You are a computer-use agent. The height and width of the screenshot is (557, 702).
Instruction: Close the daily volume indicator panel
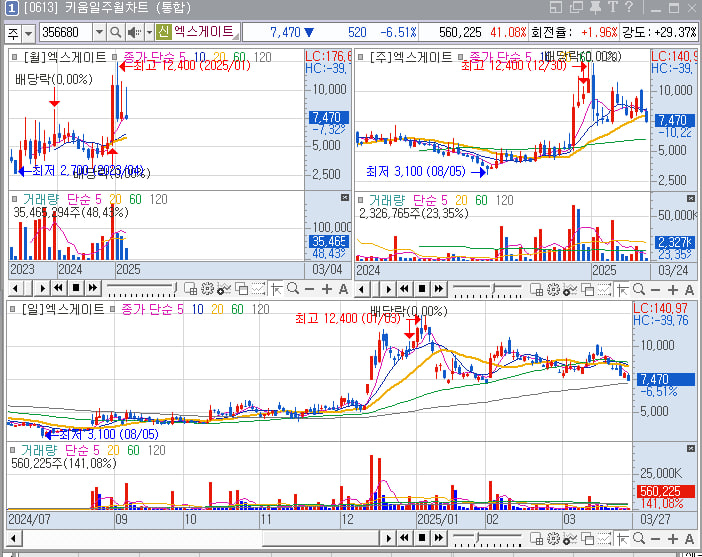coord(691,448)
